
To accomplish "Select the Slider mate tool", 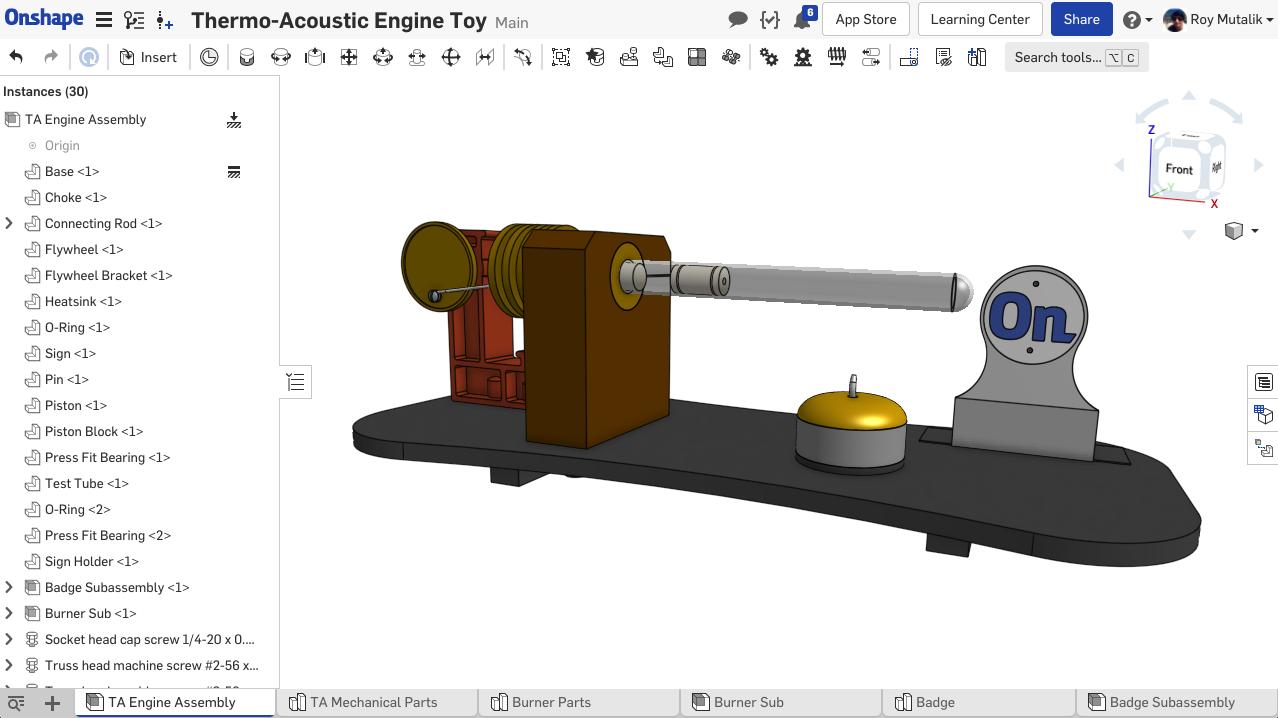I will [x=315, y=57].
